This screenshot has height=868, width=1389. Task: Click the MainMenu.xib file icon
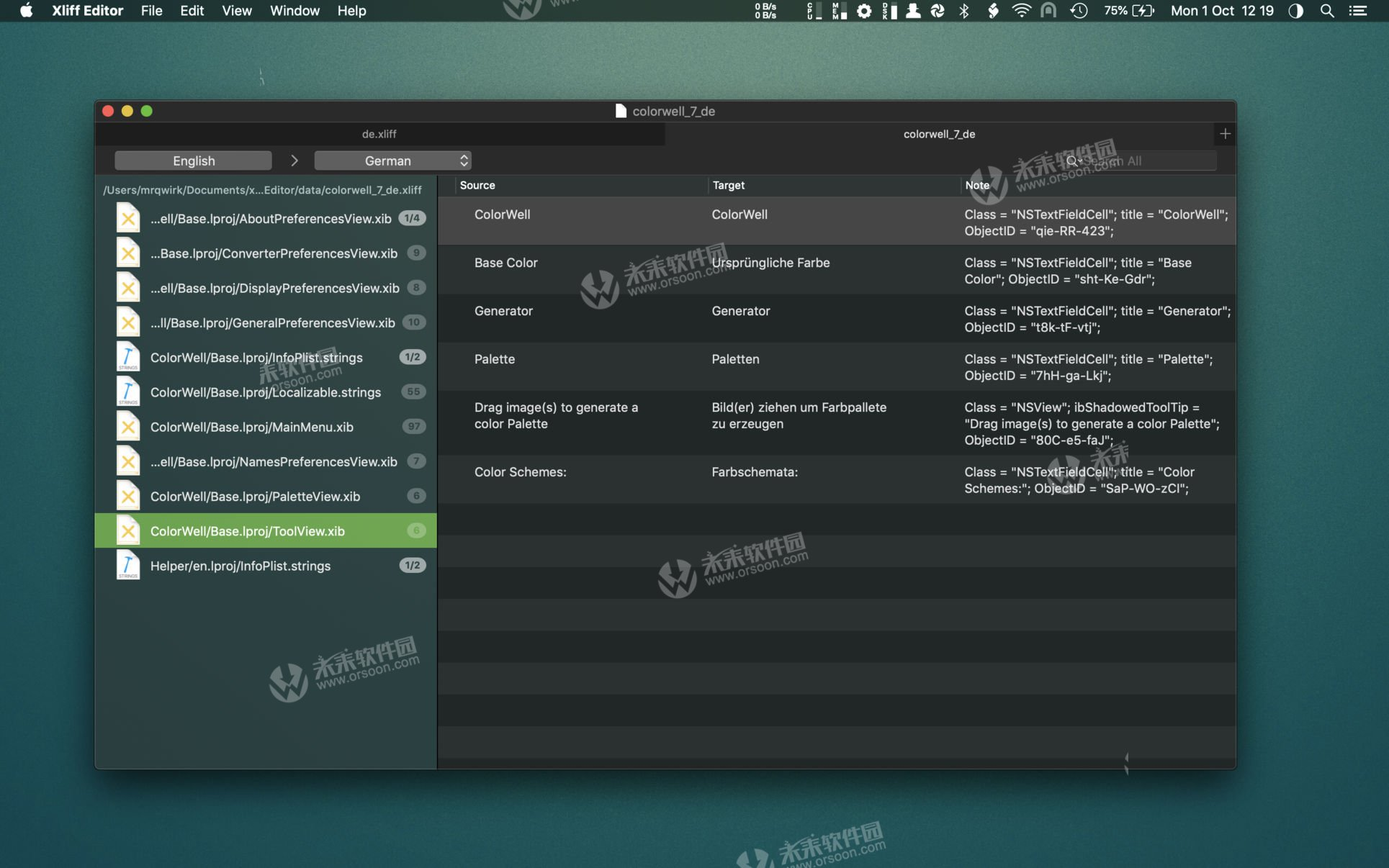[128, 427]
